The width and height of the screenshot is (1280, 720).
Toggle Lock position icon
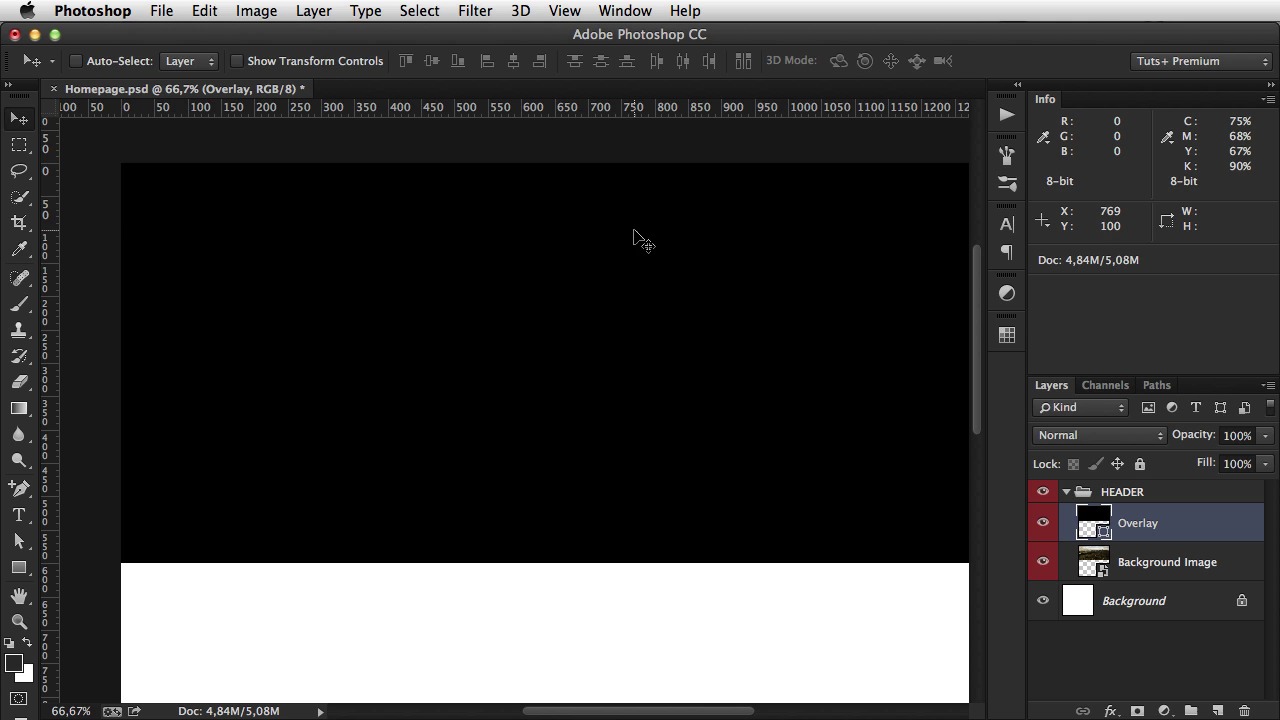[x=1118, y=464]
